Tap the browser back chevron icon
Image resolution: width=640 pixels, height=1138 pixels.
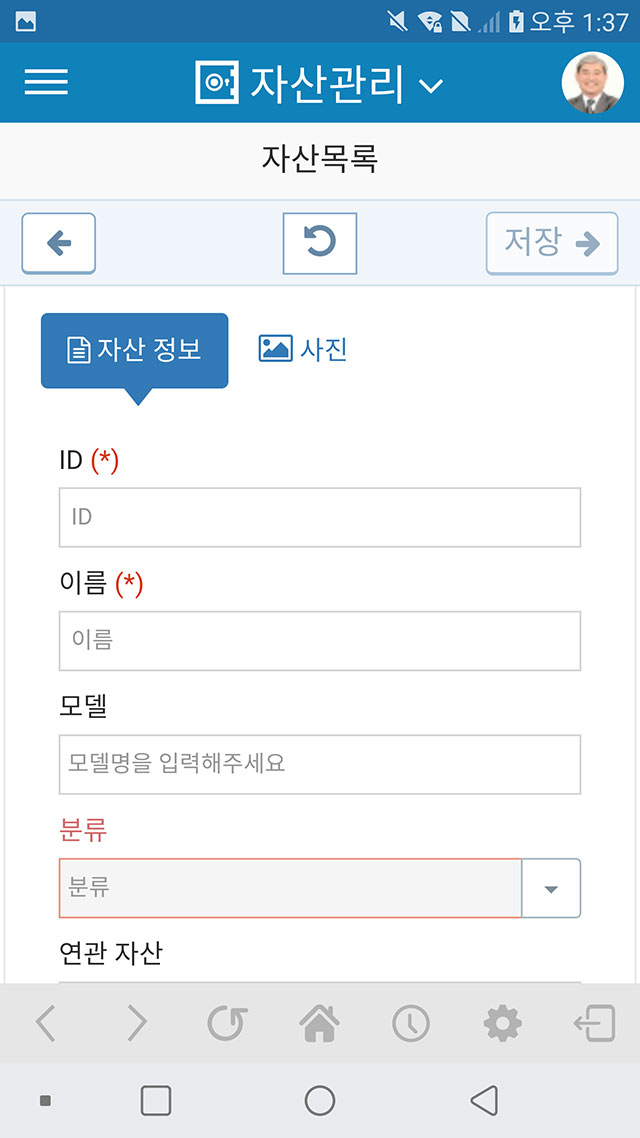click(46, 1023)
